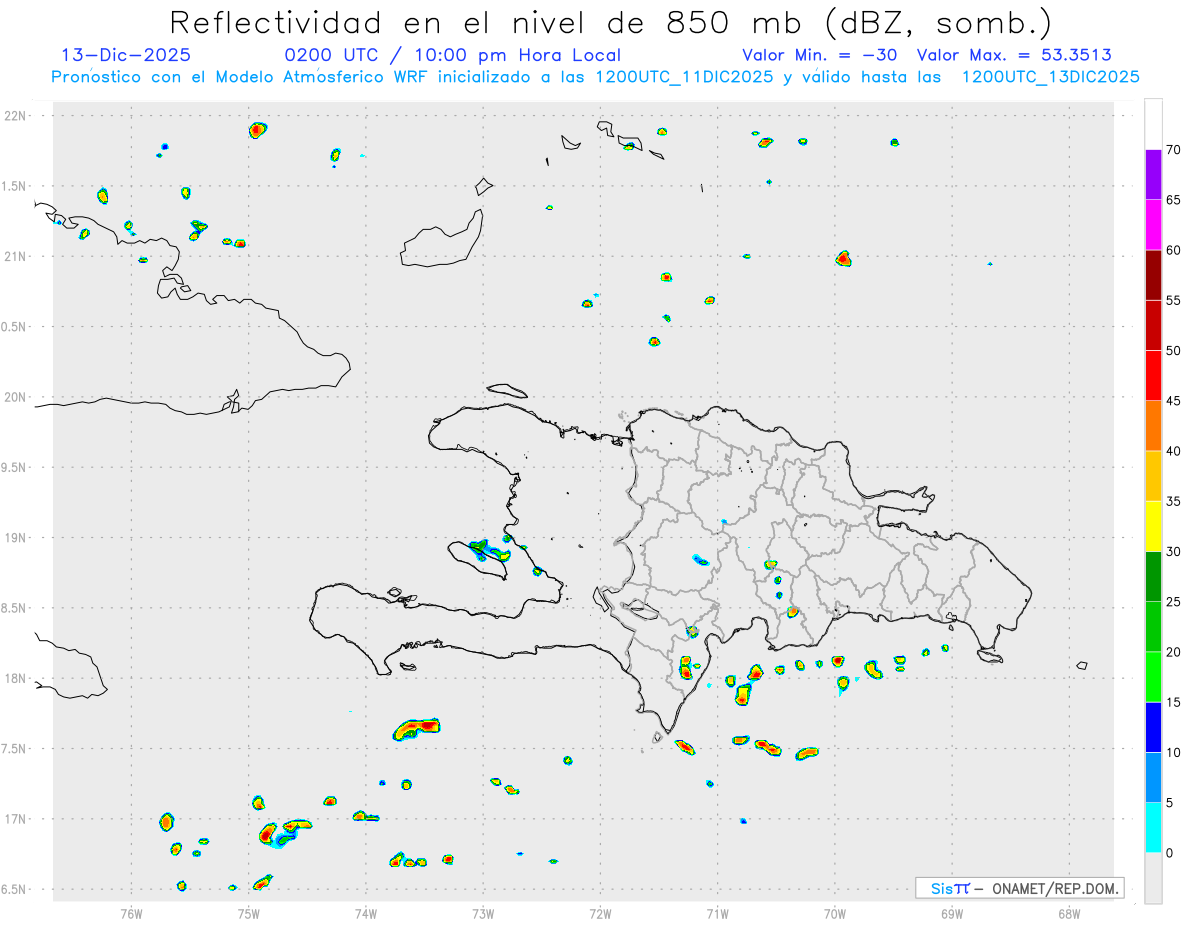The image size is (1200, 927).
Task: Click the '19N' latitude label
Action: point(15,537)
